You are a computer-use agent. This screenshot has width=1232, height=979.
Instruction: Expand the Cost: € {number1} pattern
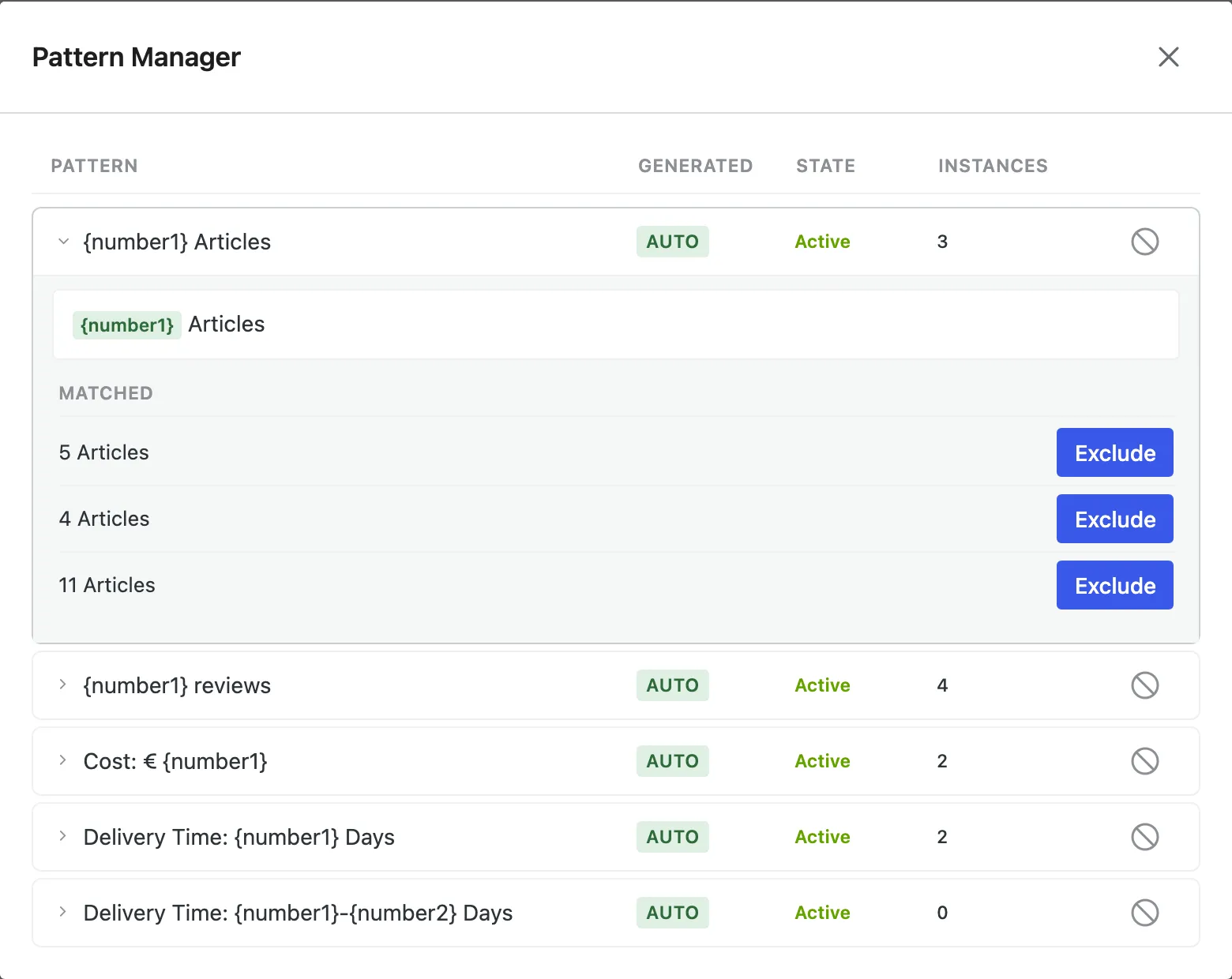coord(63,760)
